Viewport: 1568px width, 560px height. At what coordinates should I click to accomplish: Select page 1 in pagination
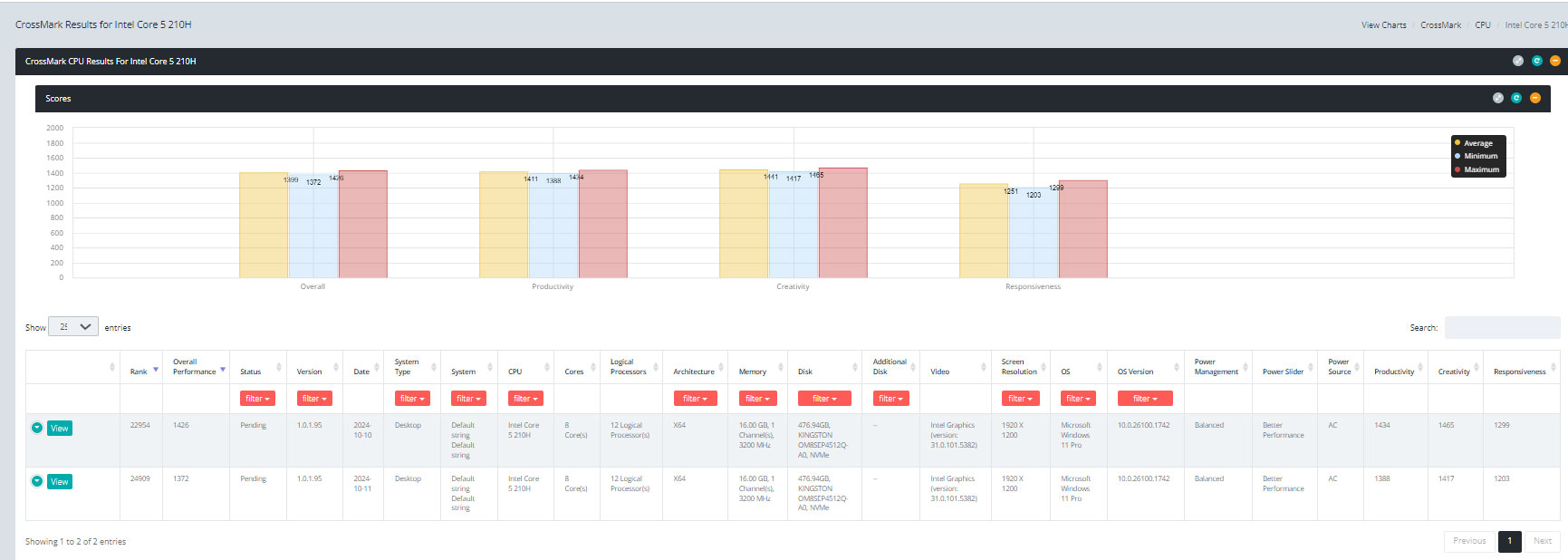tap(1509, 541)
